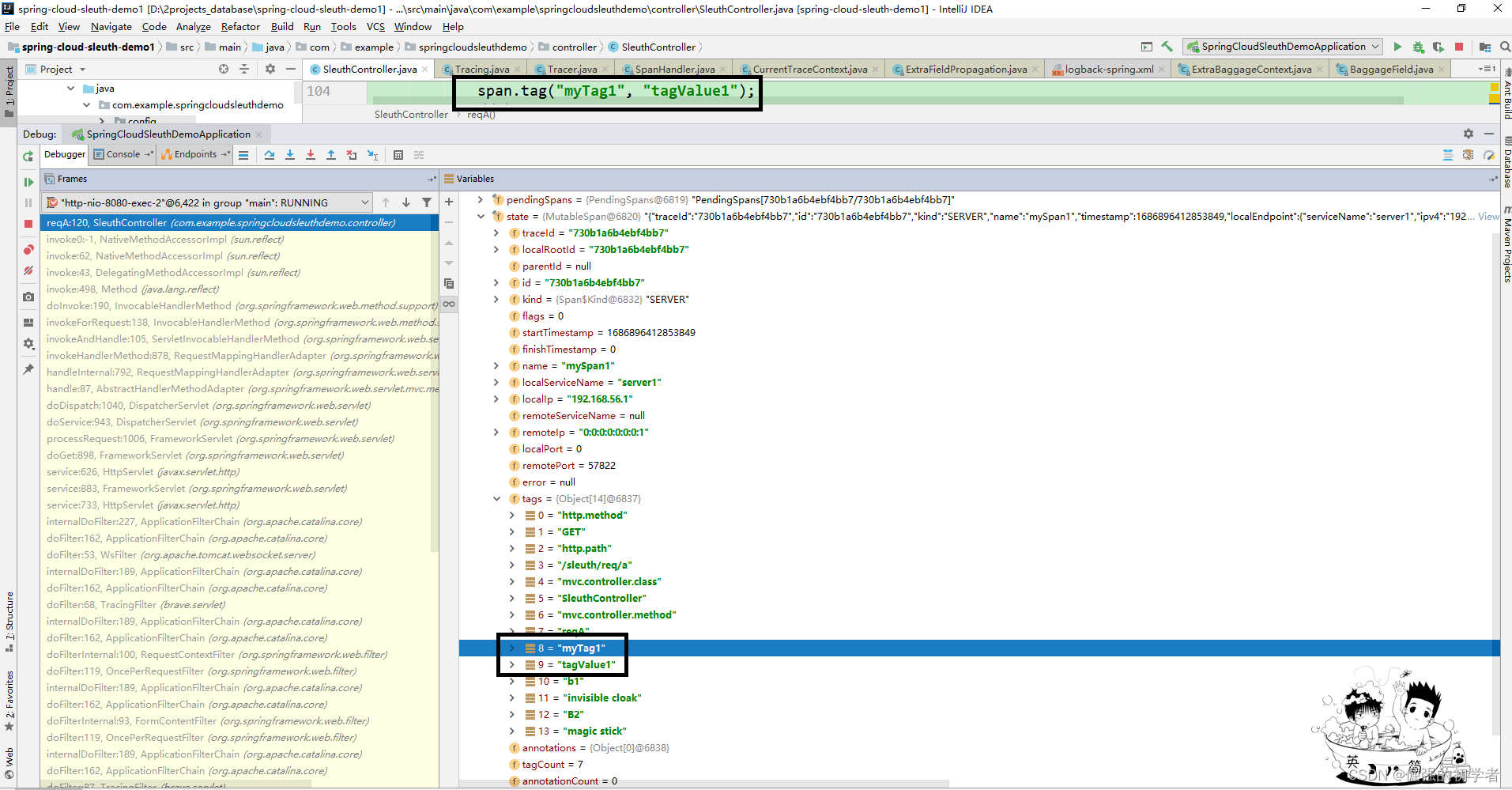Open the Database tool window button
Screen dimensions: 1512x790
pyautogui.click(x=1506, y=162)
